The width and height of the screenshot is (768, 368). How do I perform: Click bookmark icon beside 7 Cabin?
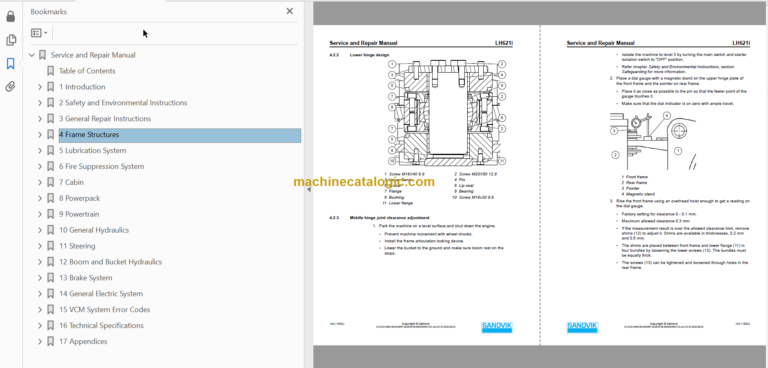tap(50, 182)
